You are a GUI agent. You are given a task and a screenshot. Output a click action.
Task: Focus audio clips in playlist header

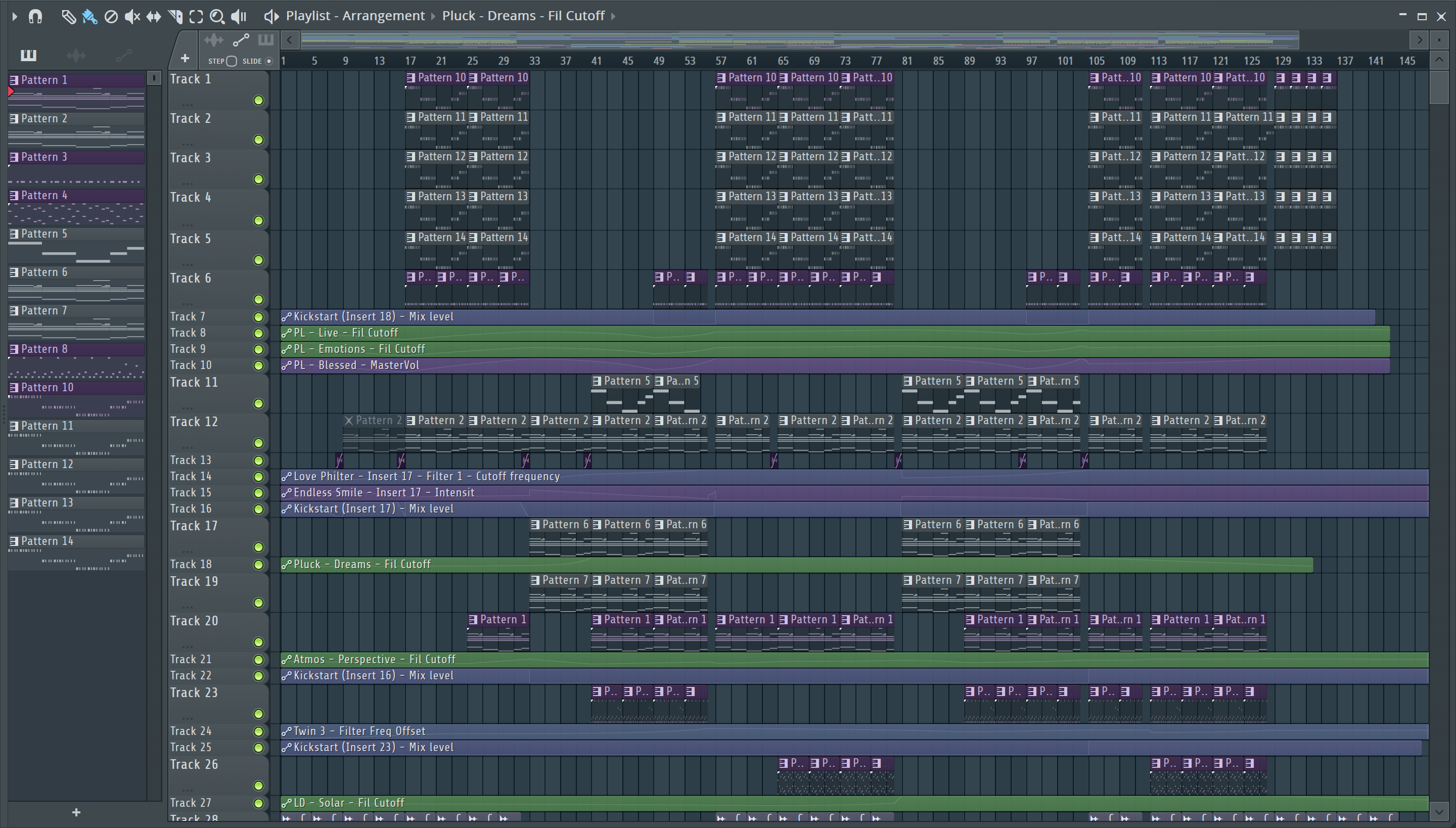point(214,40)
